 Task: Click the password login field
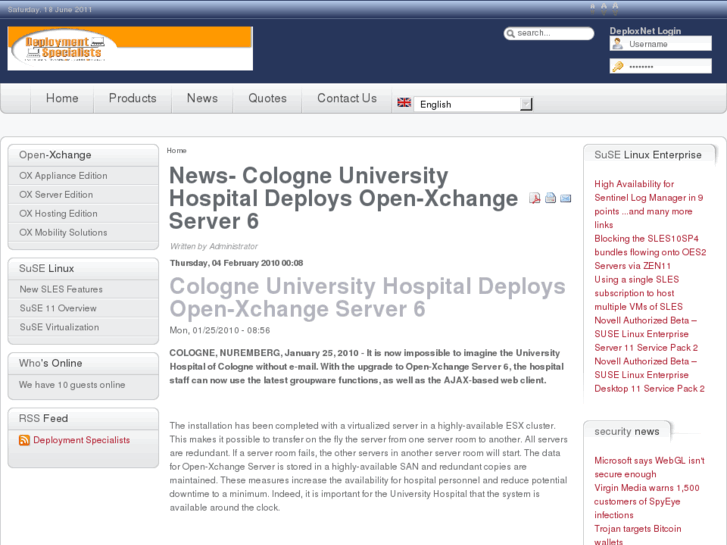click(661, 66)
